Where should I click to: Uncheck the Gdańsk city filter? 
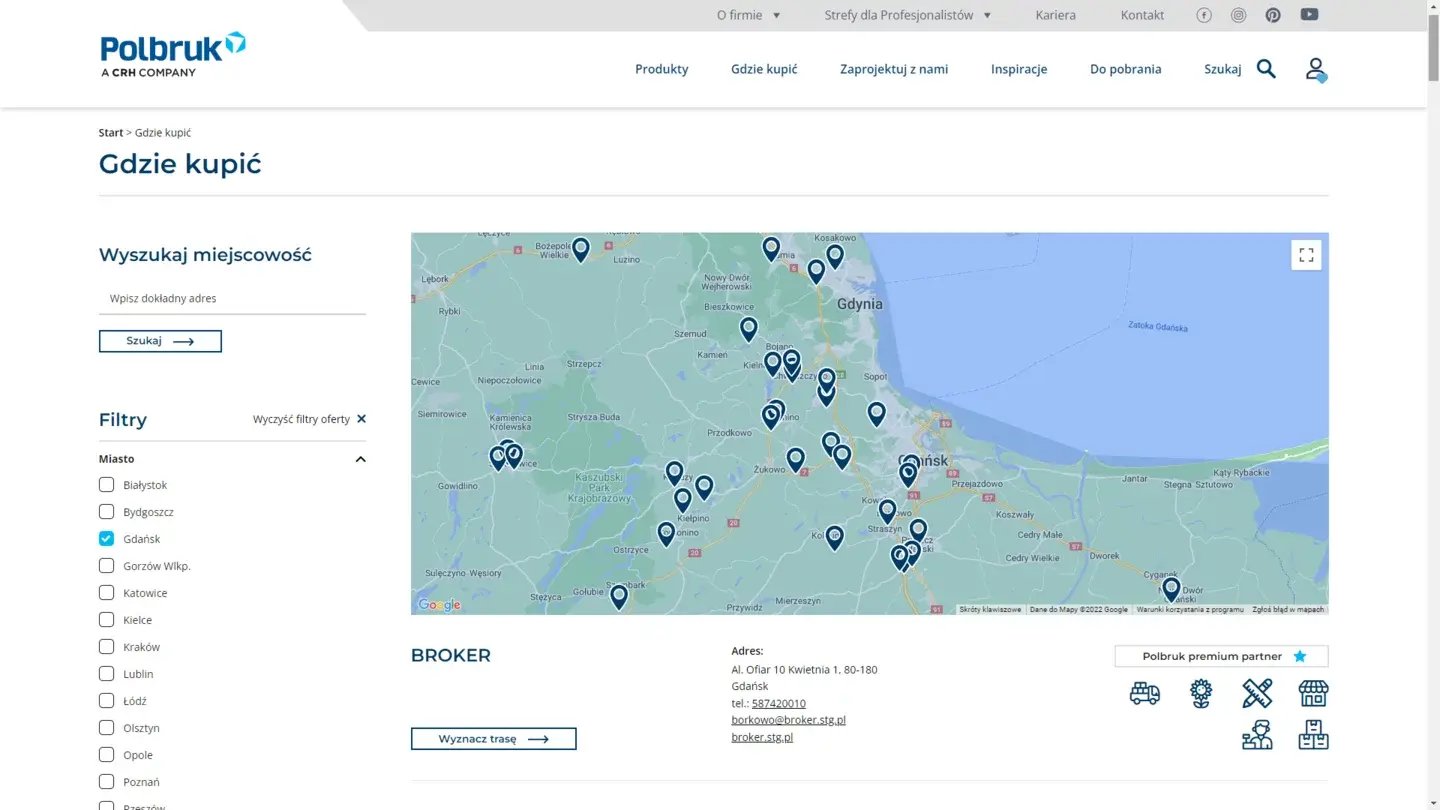(107, 539)
